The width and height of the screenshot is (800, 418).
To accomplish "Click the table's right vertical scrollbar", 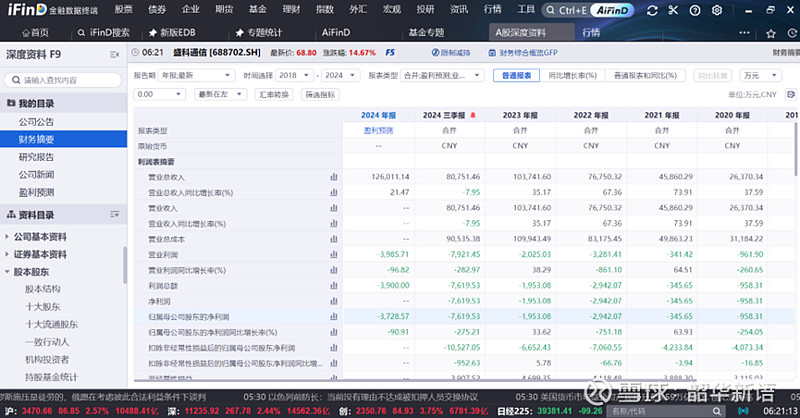I will click(796, 148).
